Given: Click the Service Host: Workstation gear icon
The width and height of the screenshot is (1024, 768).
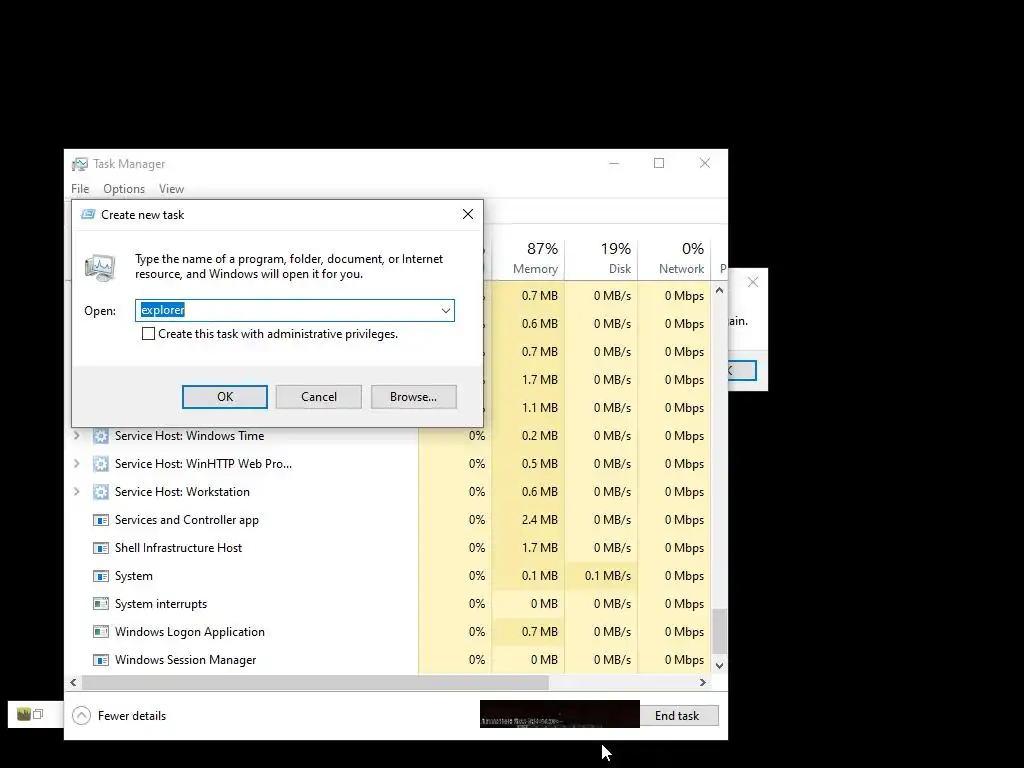Looking at the screenshot, I should 101,492.
